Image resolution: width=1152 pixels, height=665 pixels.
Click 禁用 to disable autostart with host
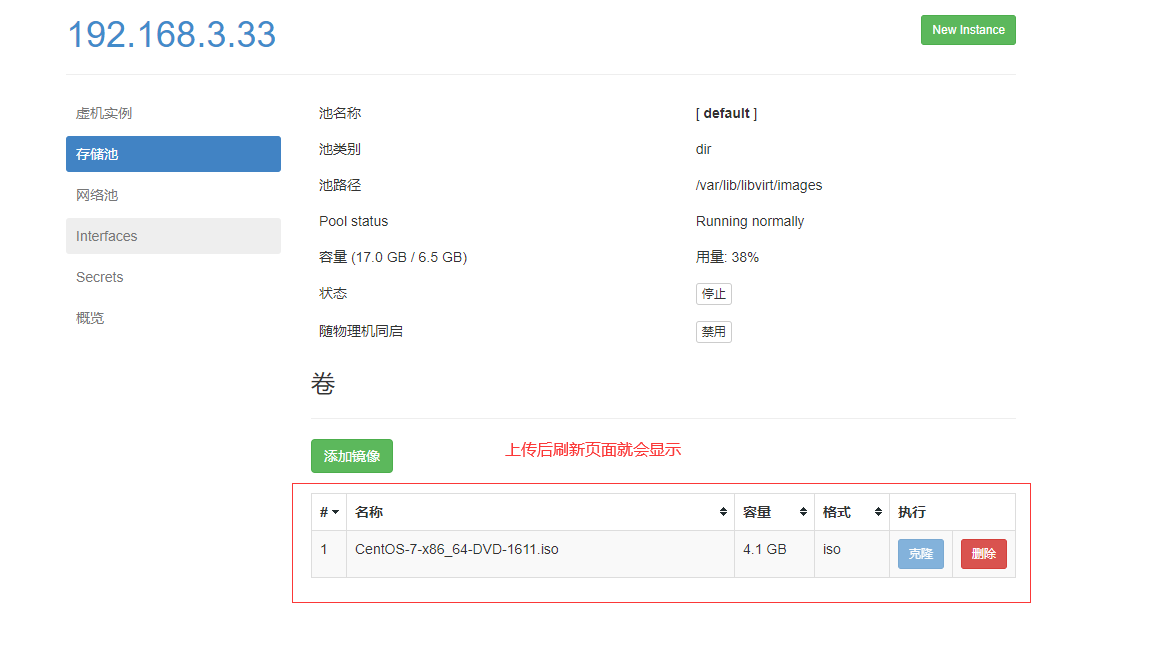(713, 332)
